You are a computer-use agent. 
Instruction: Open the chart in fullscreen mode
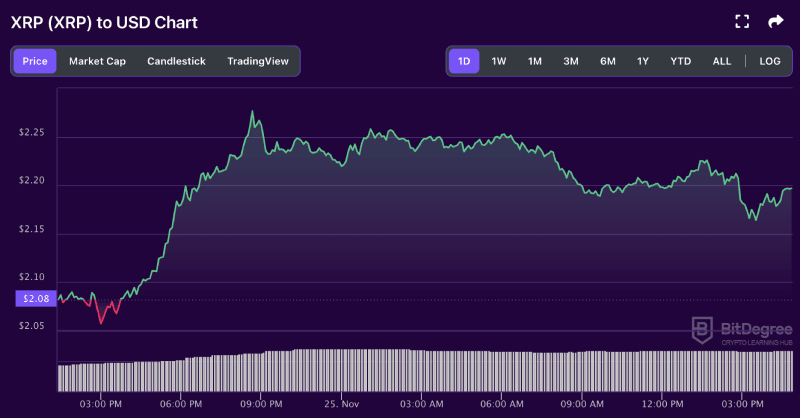click(x=742, y=21)
